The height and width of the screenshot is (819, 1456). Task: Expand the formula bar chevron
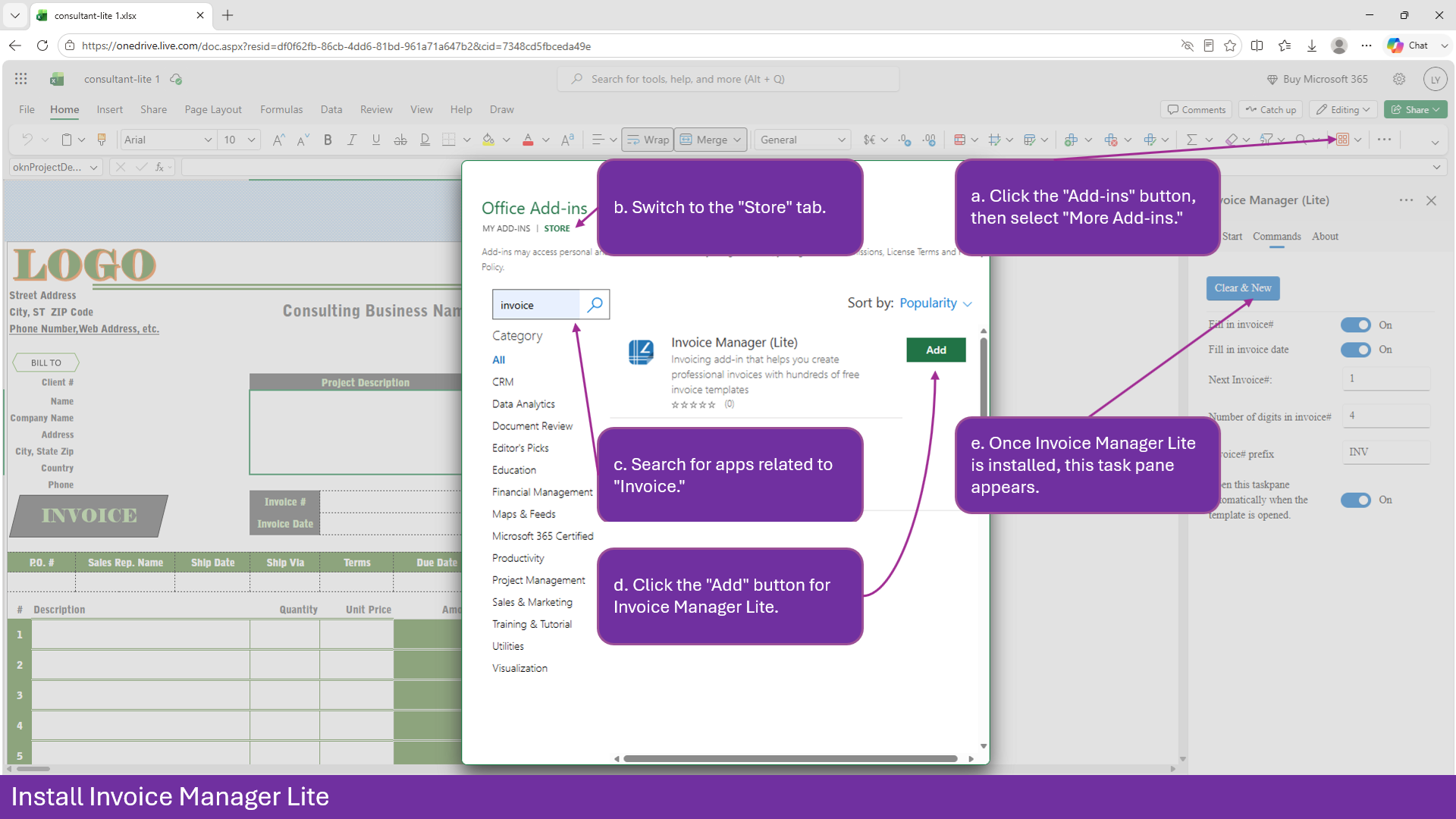[x=1436, y=168]
